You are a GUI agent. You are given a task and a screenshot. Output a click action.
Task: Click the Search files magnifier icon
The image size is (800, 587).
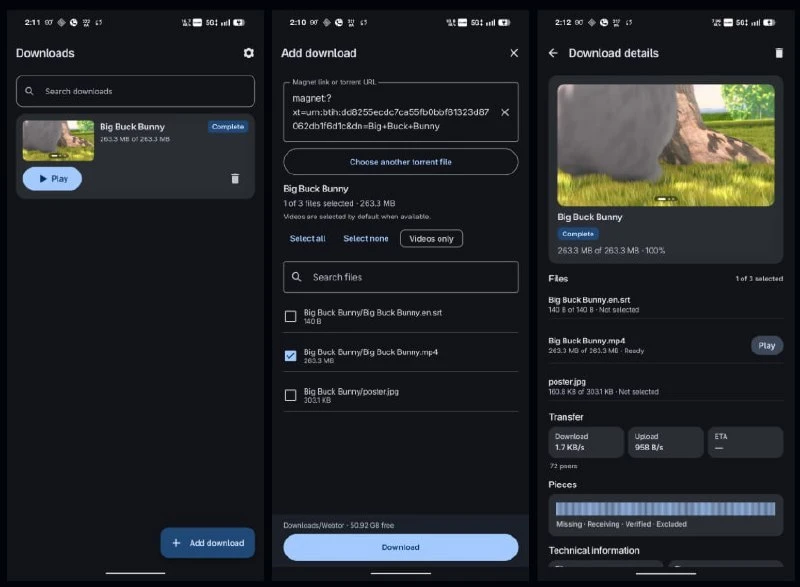click(296, 277)
